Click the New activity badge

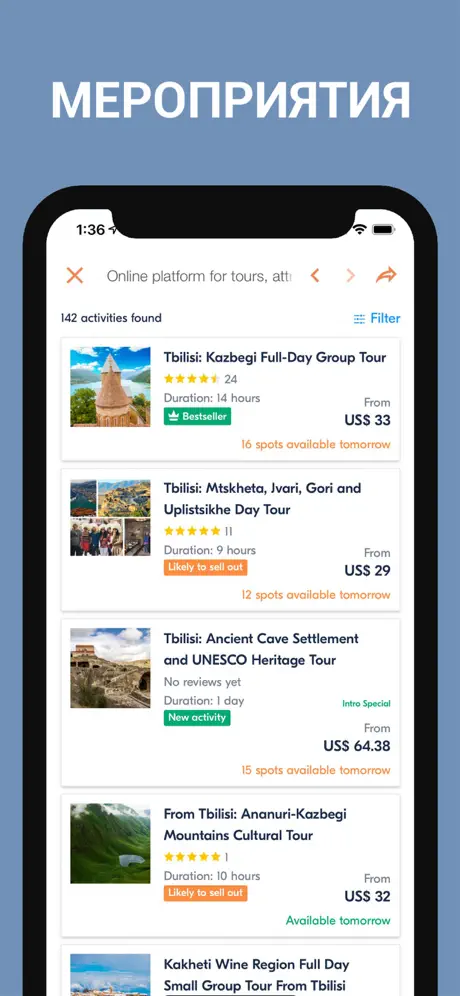pos(197,718)
